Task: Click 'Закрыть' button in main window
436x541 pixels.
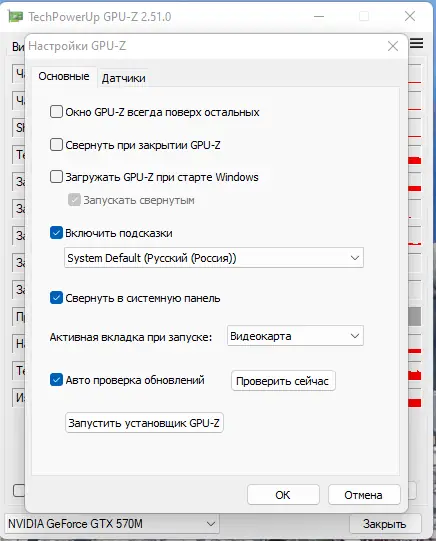Action: (385, 524)
